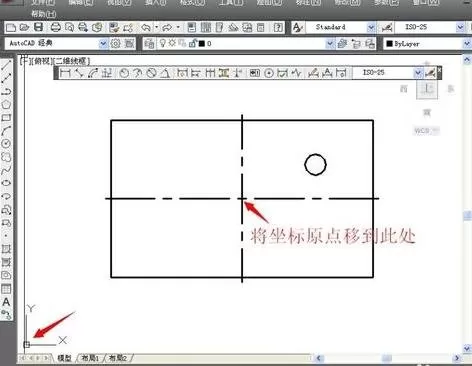The image size is (472, 366).
Task: Click the Redo arrow icon
Action: pos(167,27)
